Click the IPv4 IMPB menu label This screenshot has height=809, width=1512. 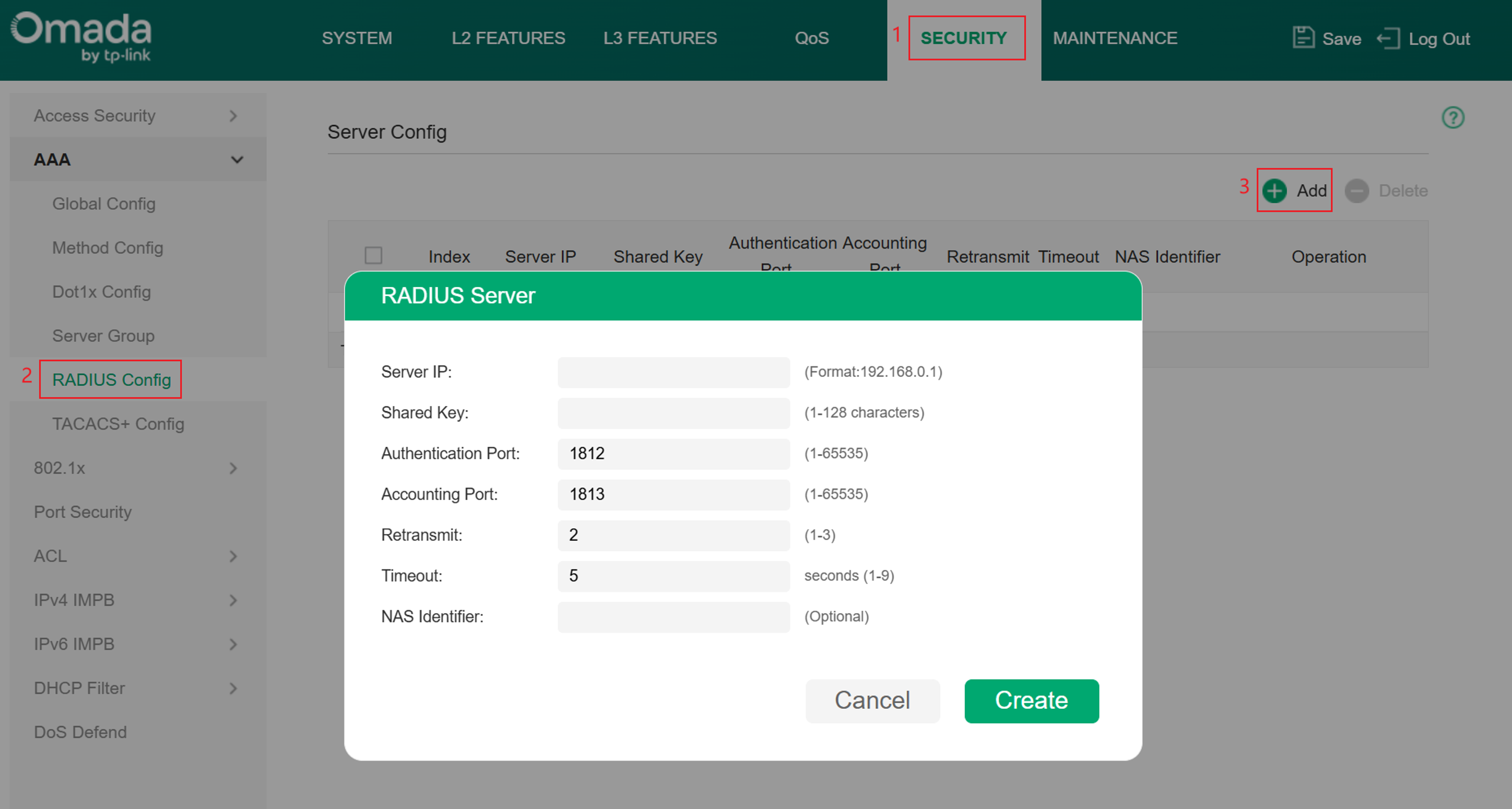point(74,600)
